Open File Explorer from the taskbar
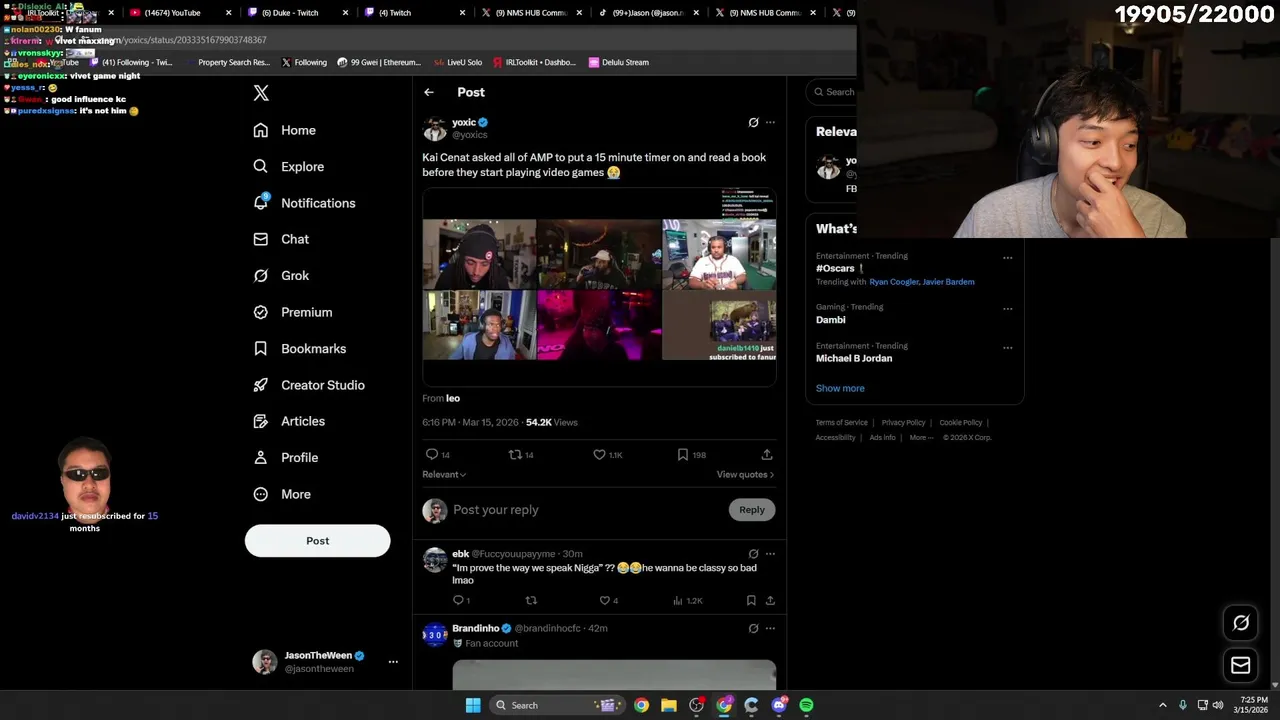 (x=669, y=705)
